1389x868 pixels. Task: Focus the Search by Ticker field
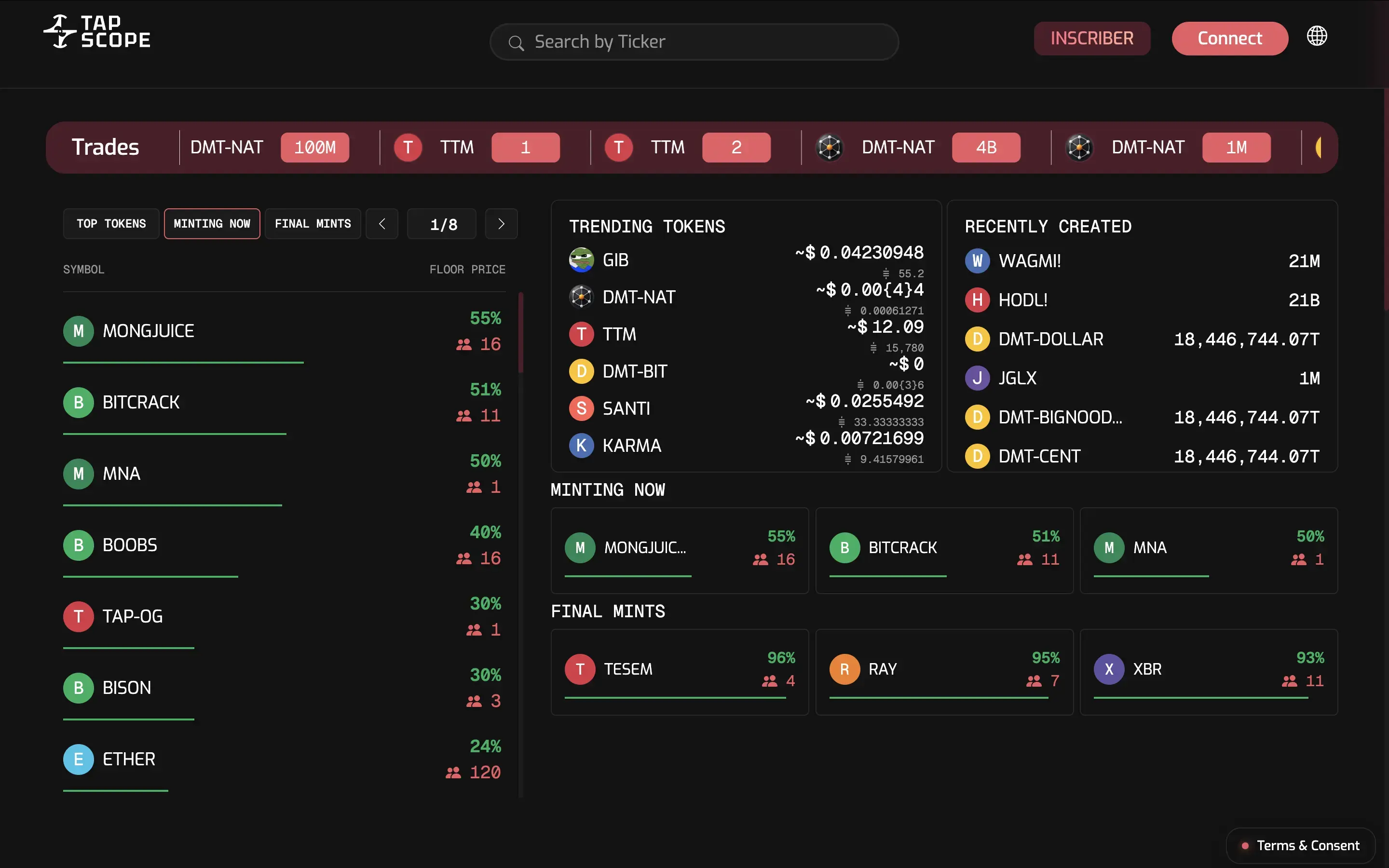(694, 42)
